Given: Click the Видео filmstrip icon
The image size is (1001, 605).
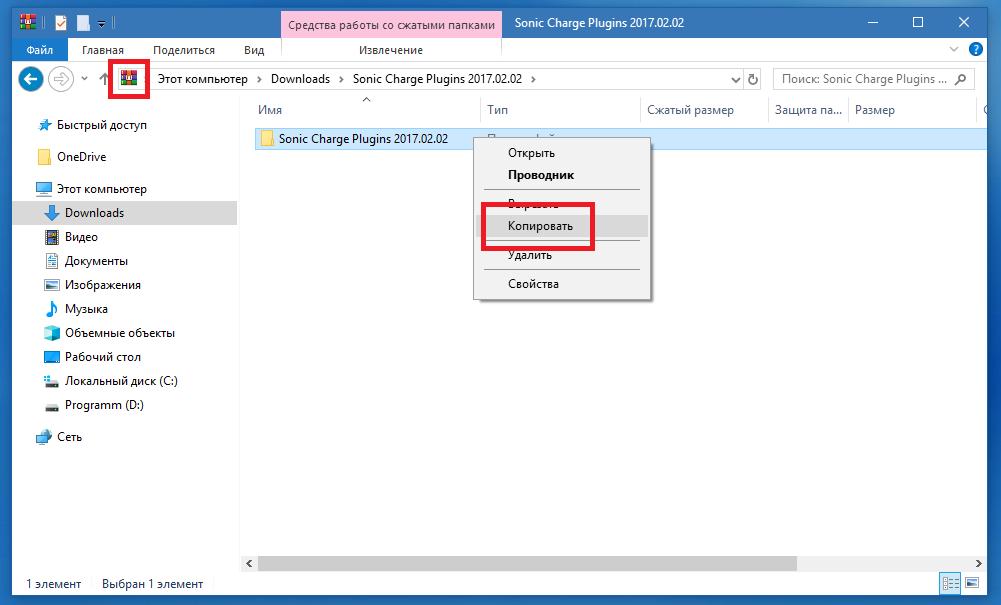Looking at the screenshot, I should 52,237.
